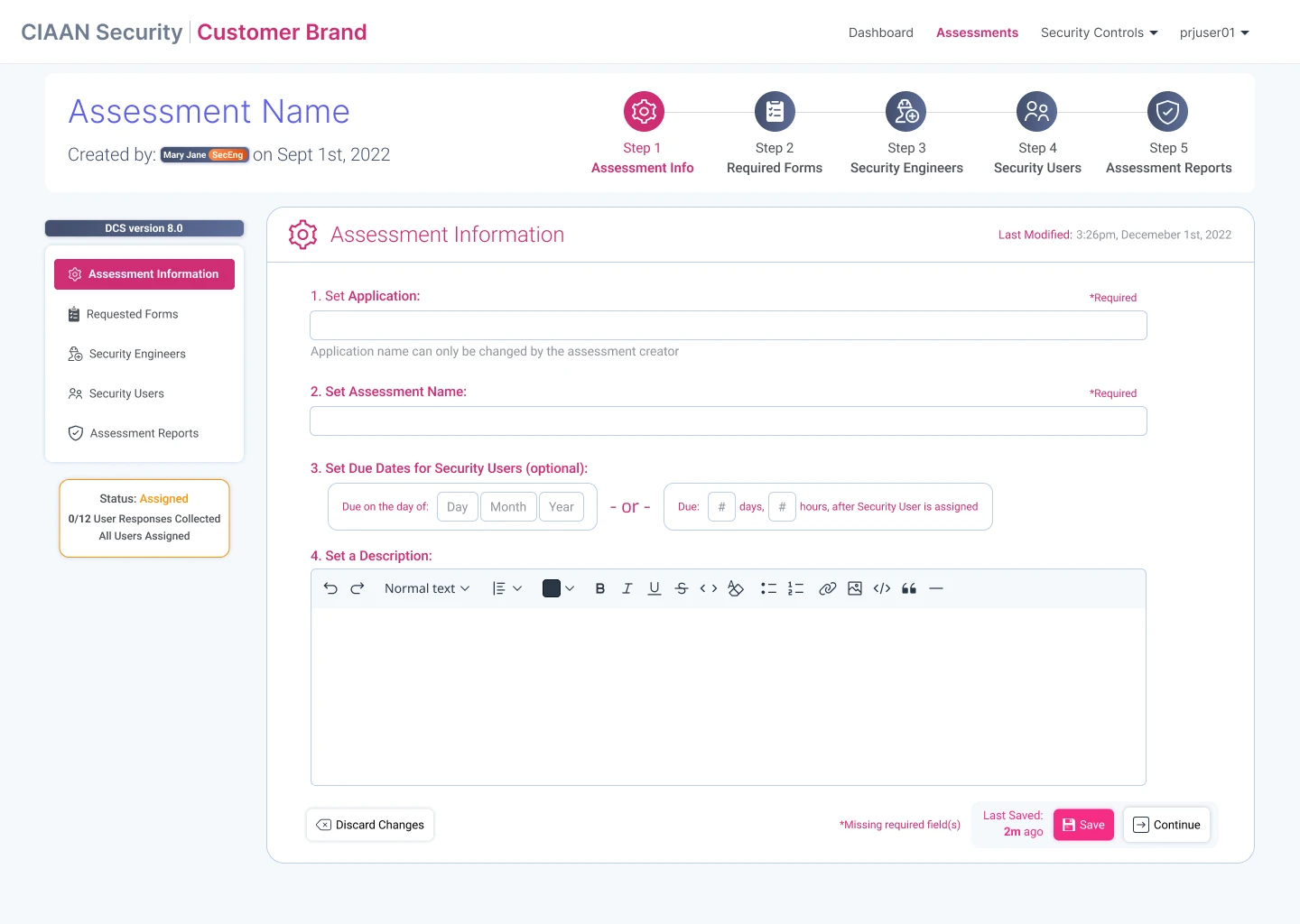Expand the text alignment dropdown

tap(506, 588)
